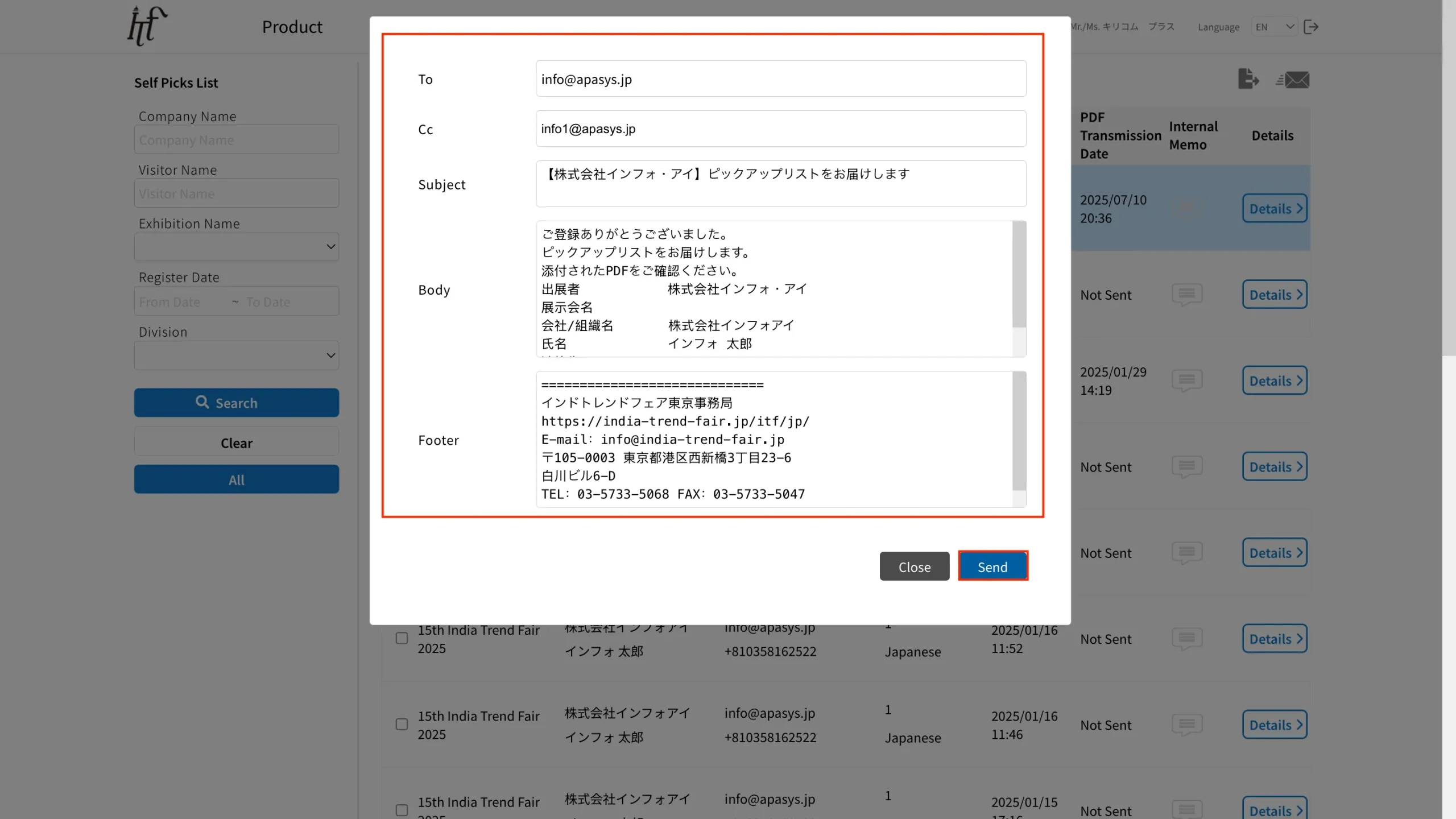
Task: Open Details for 2025/01/16 11:52 row
Action: click(x=1275, y=639)
